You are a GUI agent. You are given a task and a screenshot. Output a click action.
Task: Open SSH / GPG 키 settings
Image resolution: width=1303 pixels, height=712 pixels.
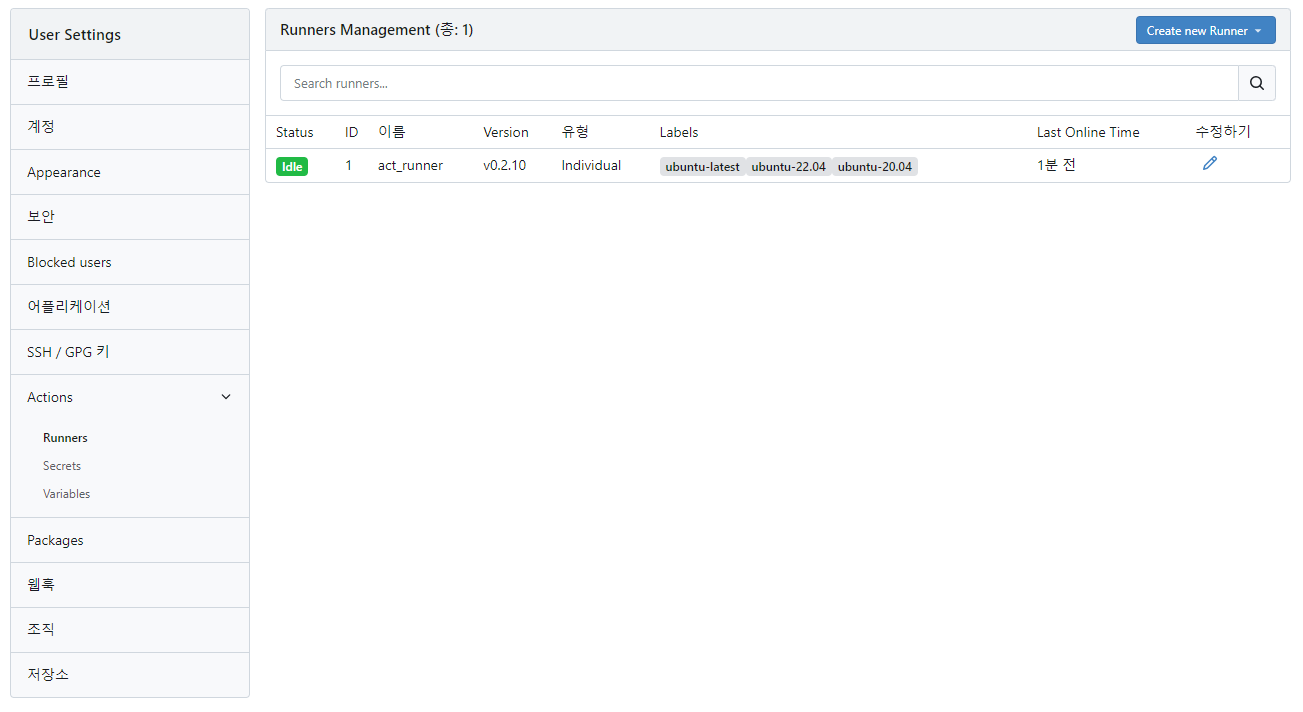(x=130, y=352)
